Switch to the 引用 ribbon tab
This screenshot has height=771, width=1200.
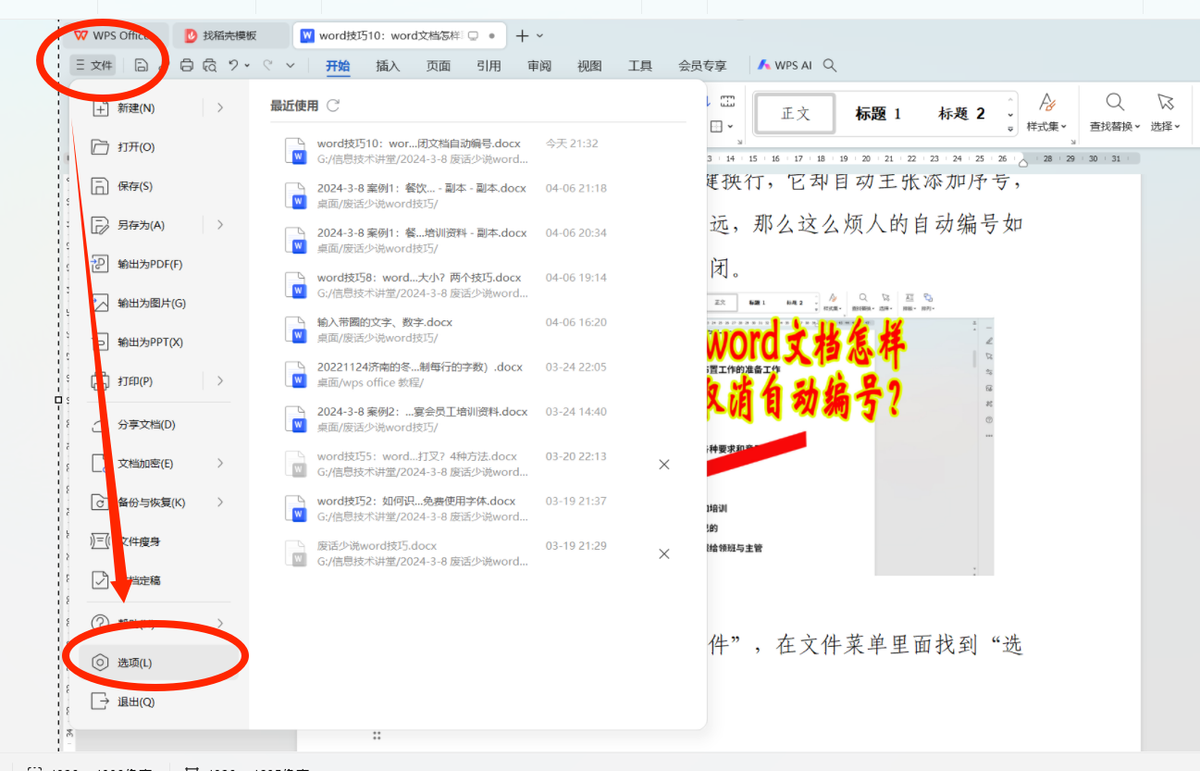point(489,66)
